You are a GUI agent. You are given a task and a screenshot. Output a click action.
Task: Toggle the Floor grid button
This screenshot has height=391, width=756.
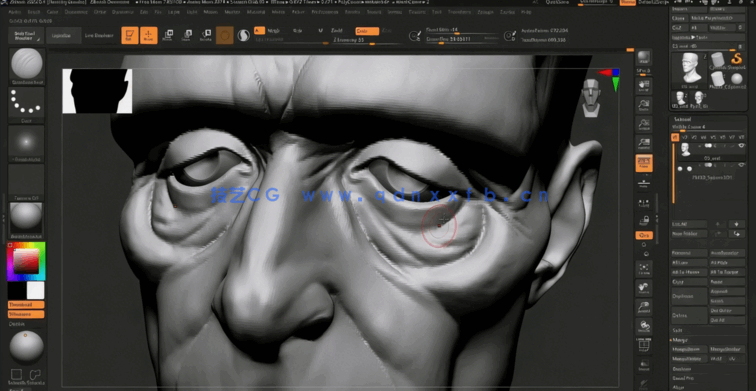pos(644,183)
